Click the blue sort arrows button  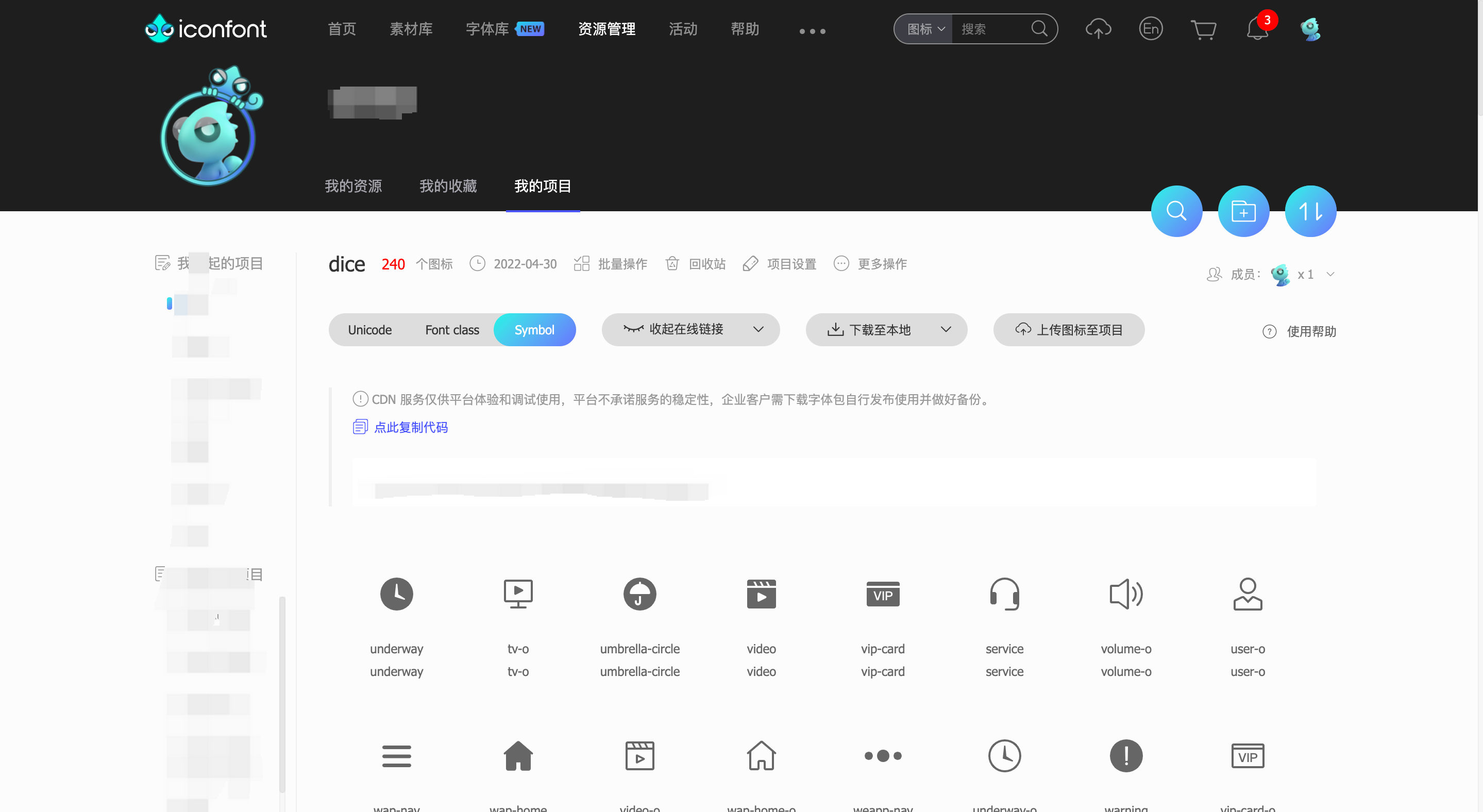[1310, 211]
